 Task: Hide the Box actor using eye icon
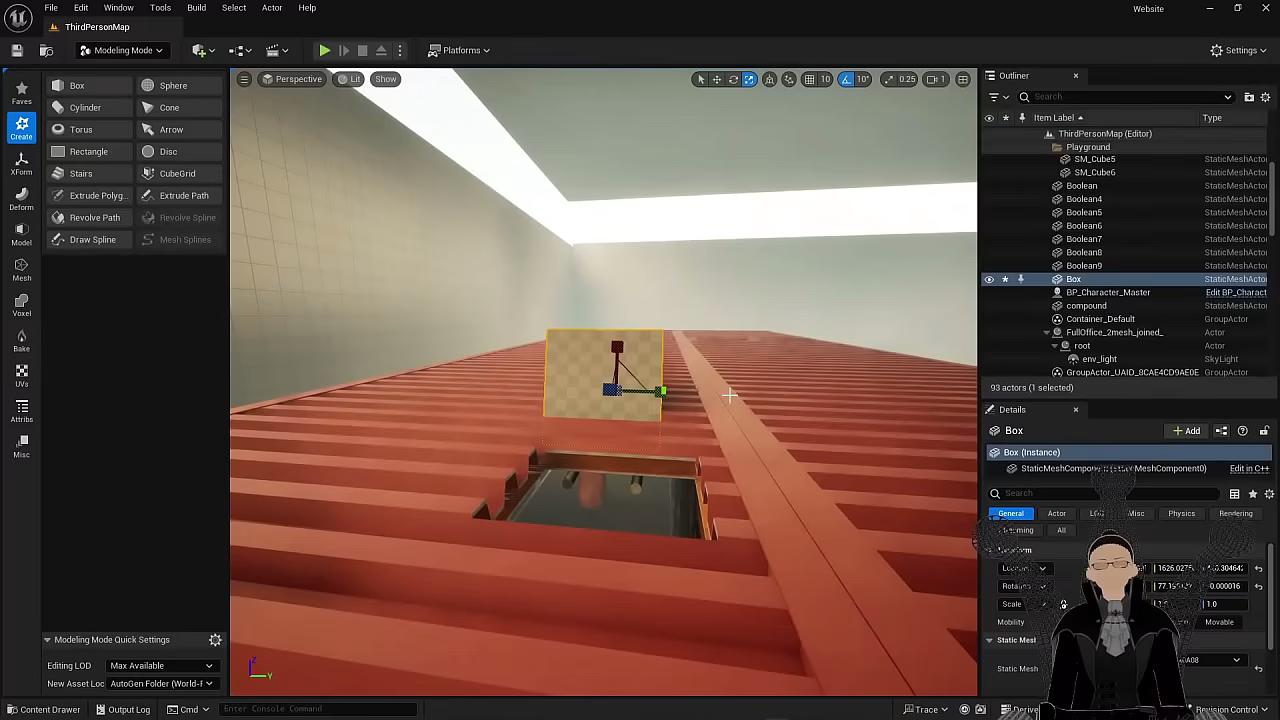pos(989,279)
